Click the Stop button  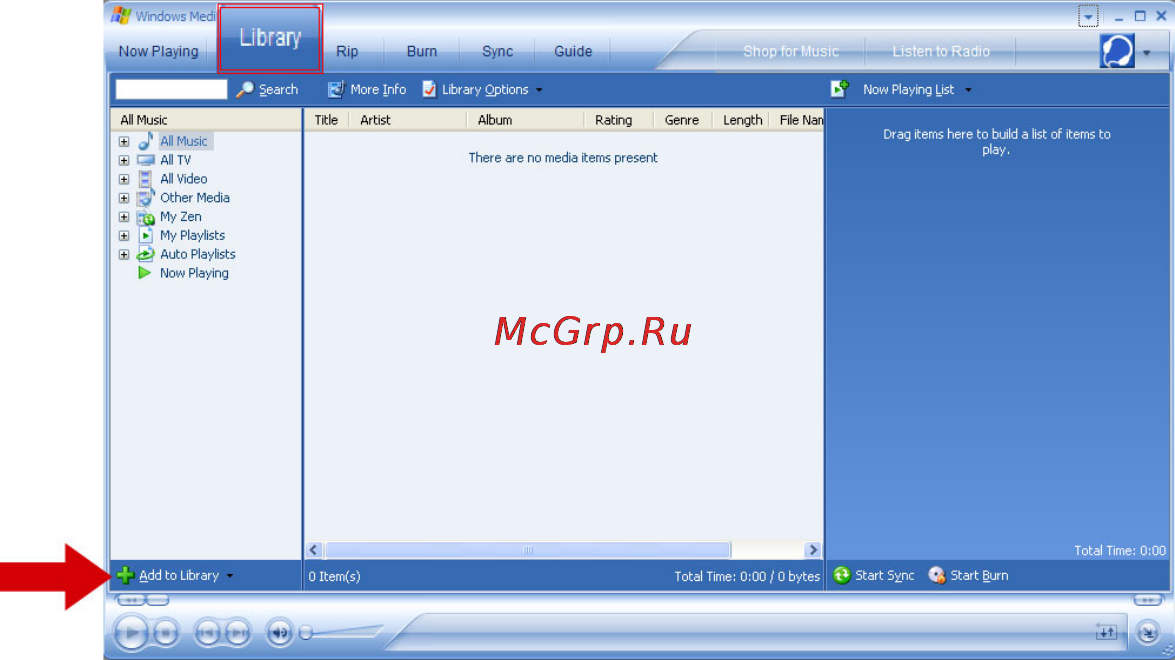(166, 633)
